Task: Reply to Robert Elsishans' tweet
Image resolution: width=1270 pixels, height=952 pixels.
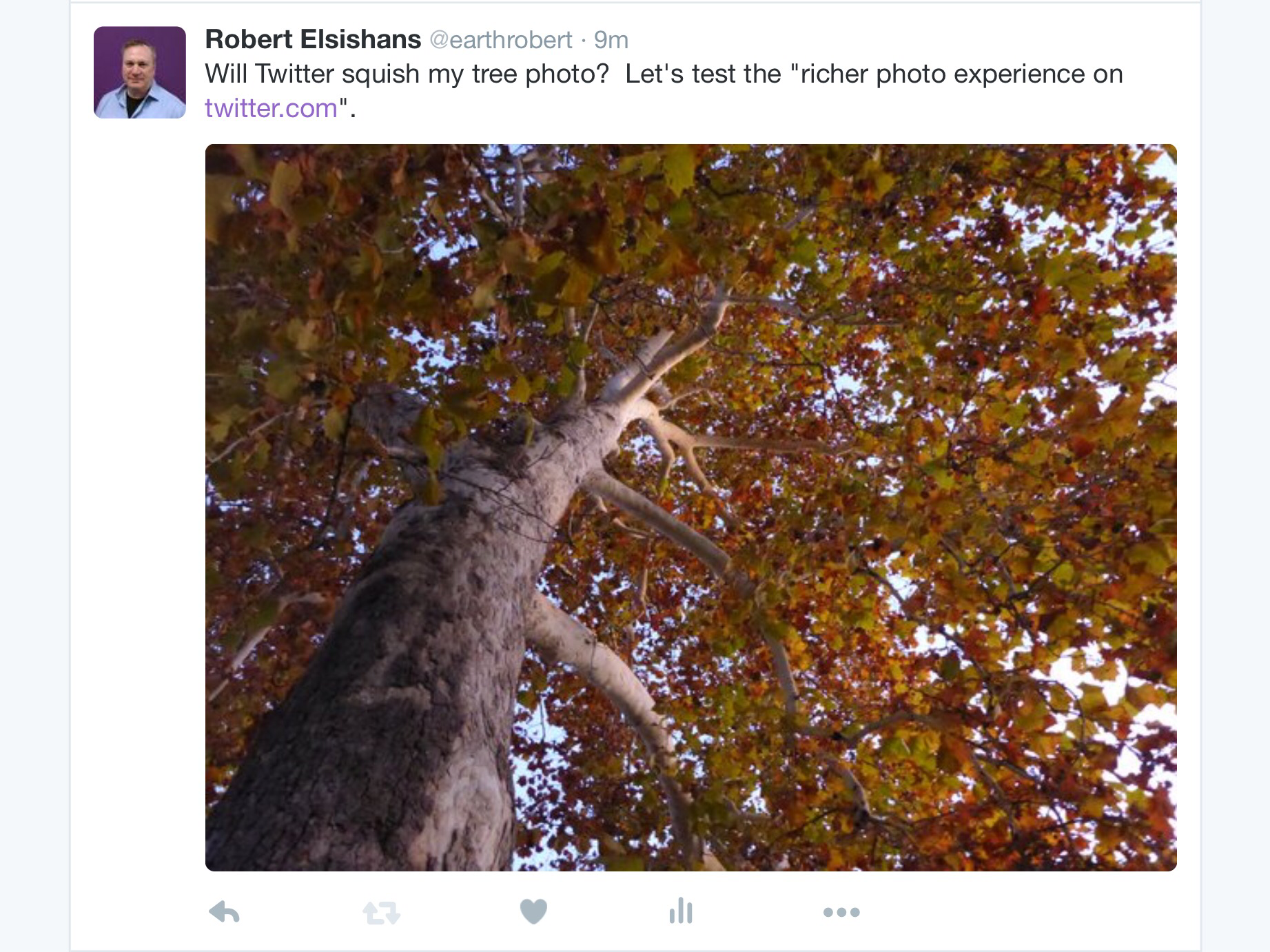Action: (x=224, y=912)
